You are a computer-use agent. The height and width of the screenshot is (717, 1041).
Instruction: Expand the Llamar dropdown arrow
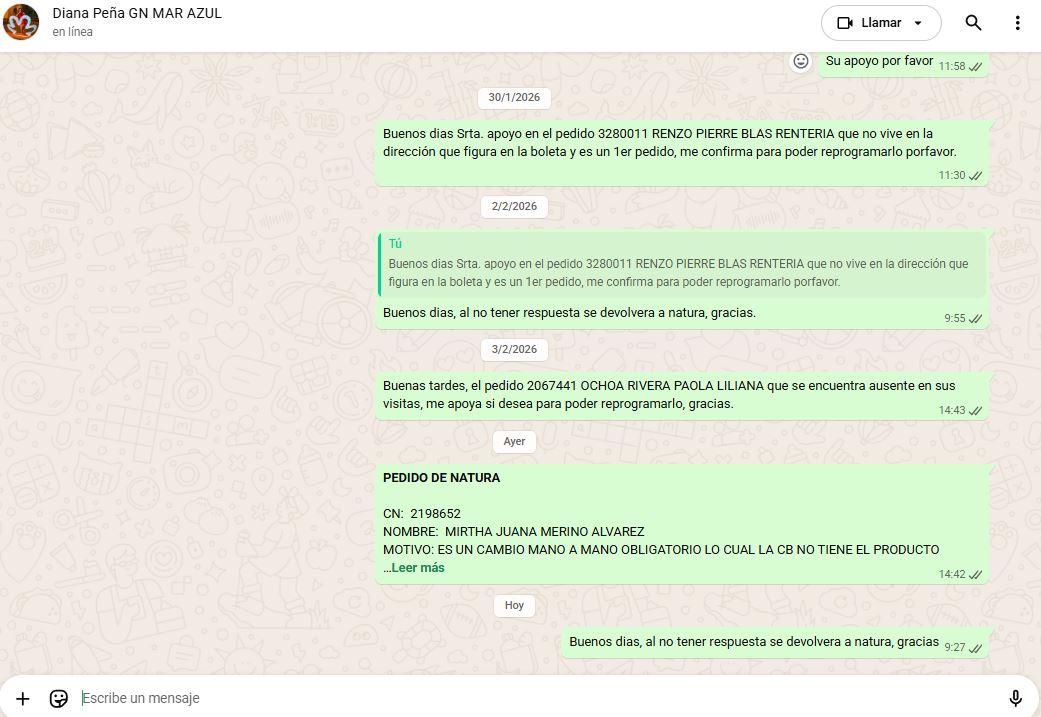point(919,23)
